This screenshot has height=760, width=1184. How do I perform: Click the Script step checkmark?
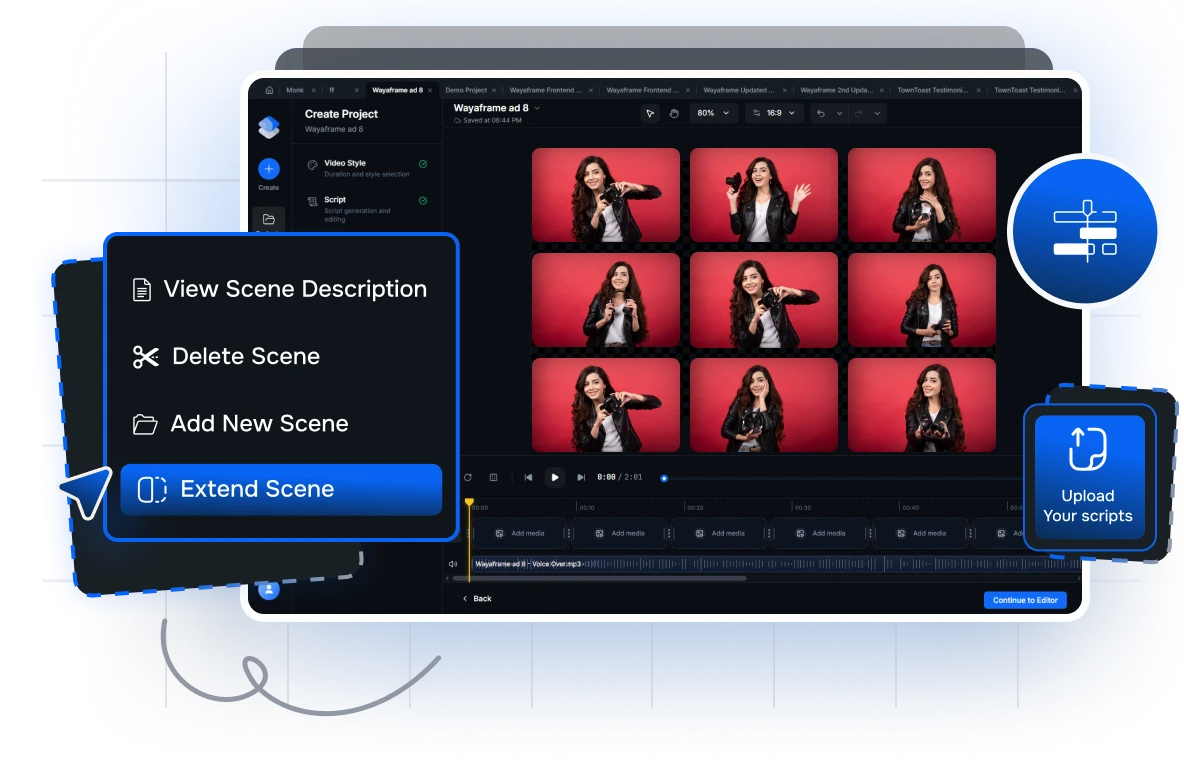point(423,200)
